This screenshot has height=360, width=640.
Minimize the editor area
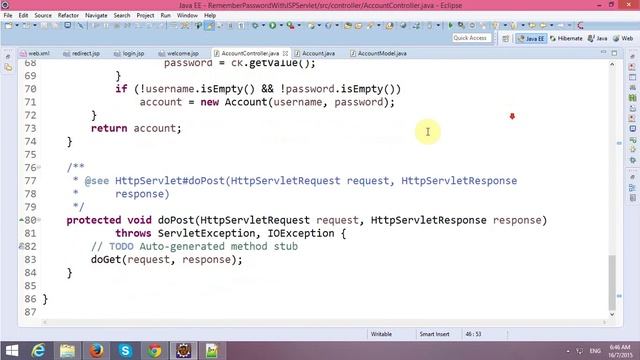click(x=604, y=53)
